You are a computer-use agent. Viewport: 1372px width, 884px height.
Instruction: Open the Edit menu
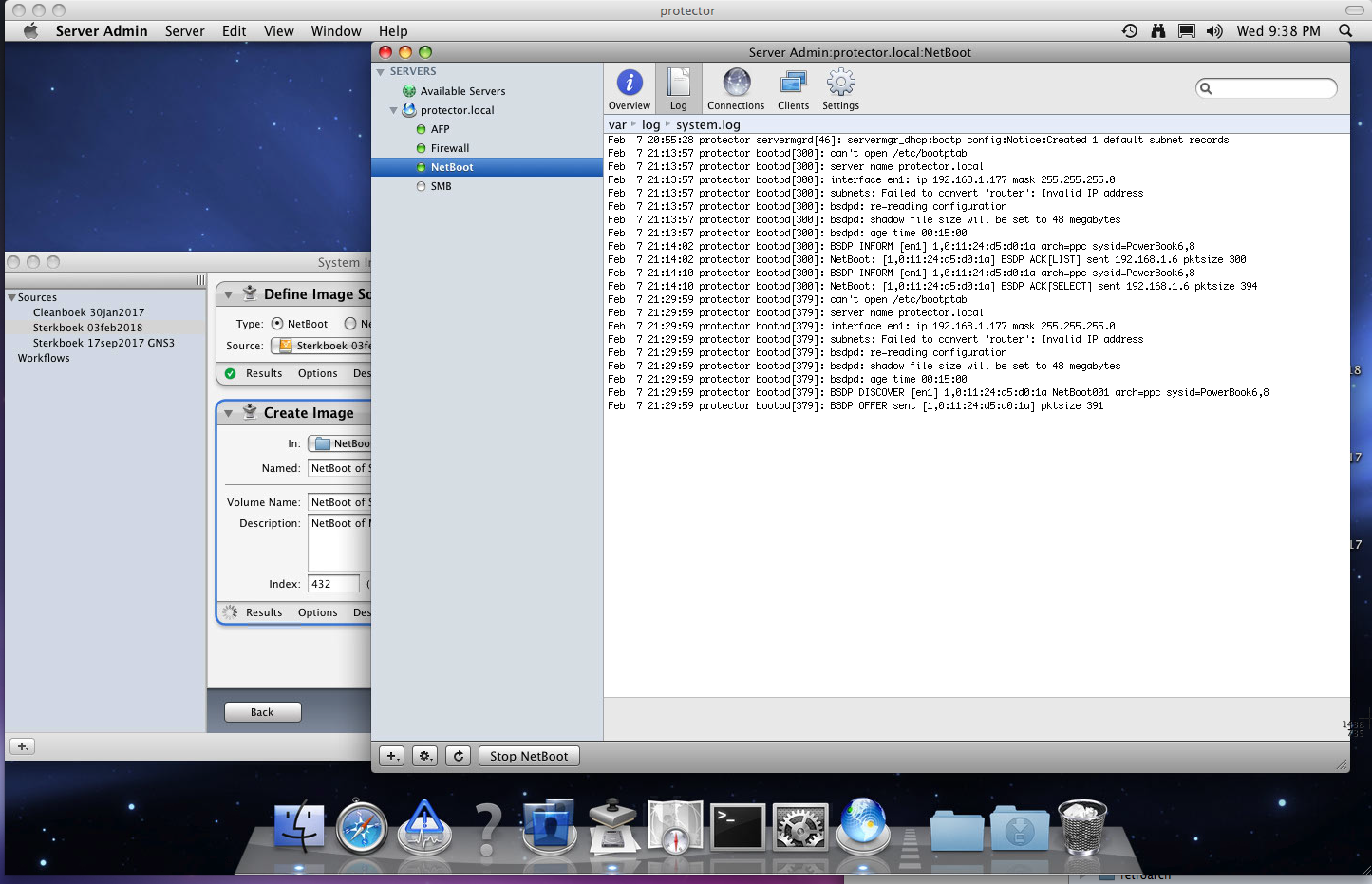234,31
